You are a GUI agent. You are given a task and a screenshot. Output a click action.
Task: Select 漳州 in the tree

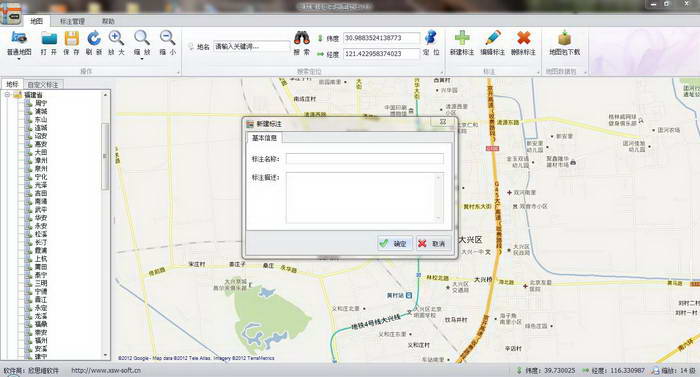[x=41, y=160]
